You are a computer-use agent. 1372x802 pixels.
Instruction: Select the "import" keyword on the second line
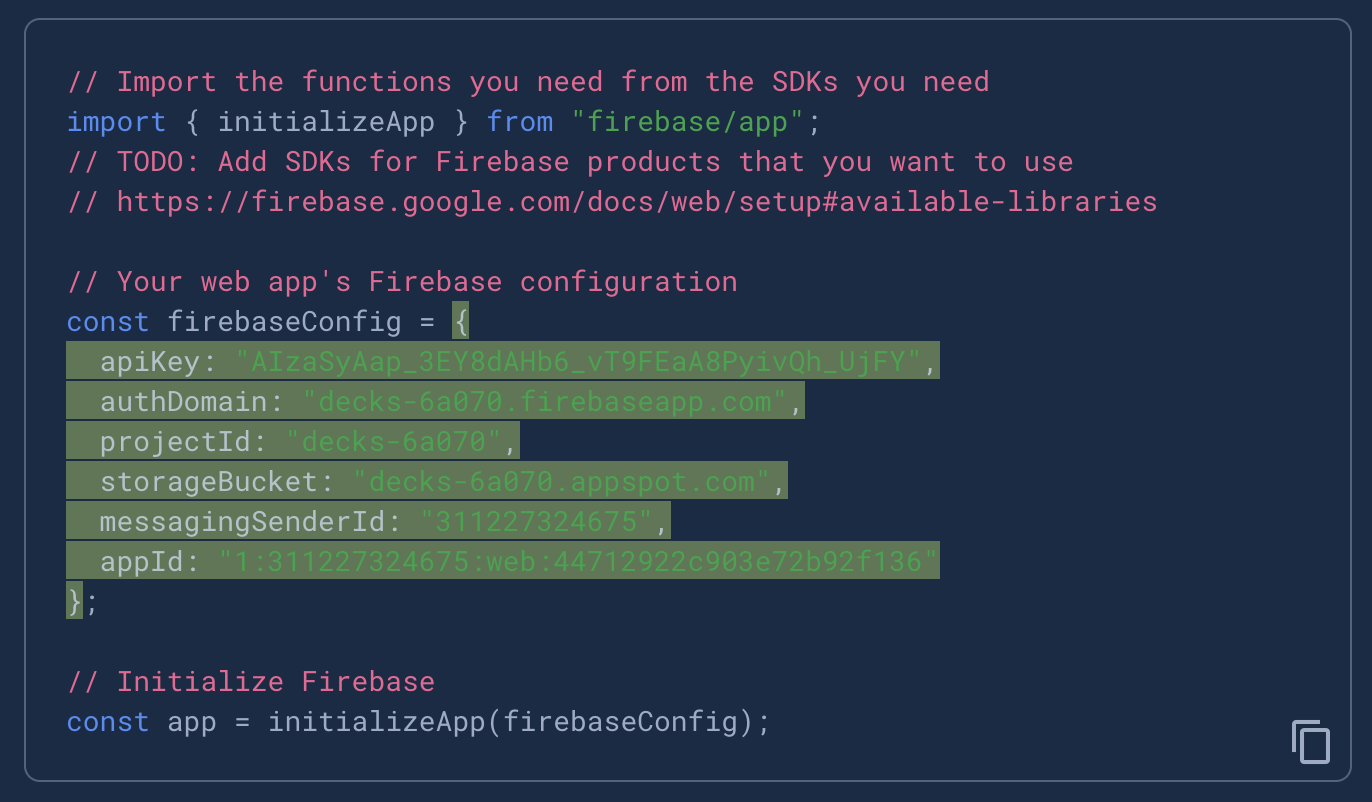(x=116, y=122)
